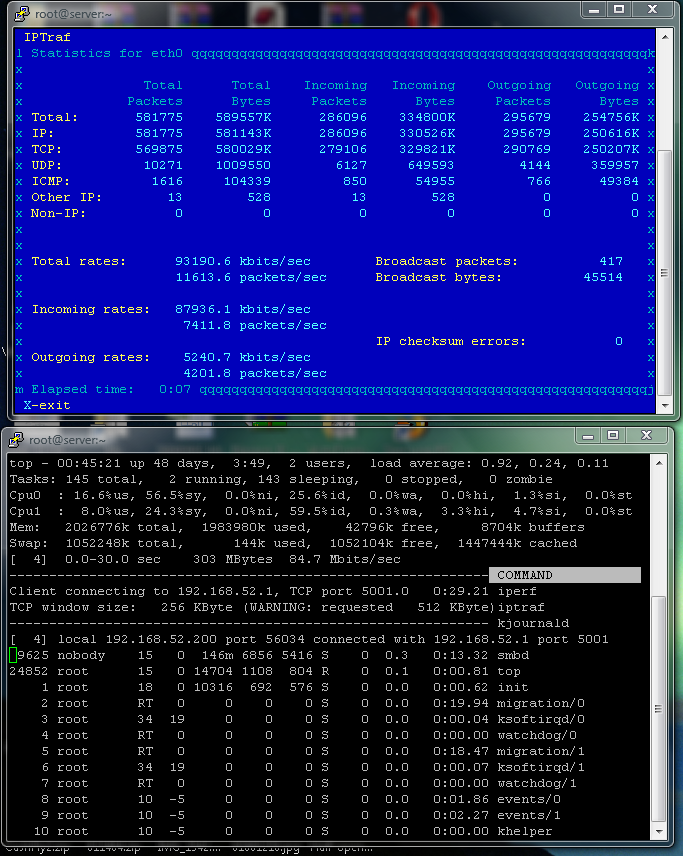The width and height of the screenshot is (683, 856).
Task: Click the migration/1 process entry
Action: (541, 751)
